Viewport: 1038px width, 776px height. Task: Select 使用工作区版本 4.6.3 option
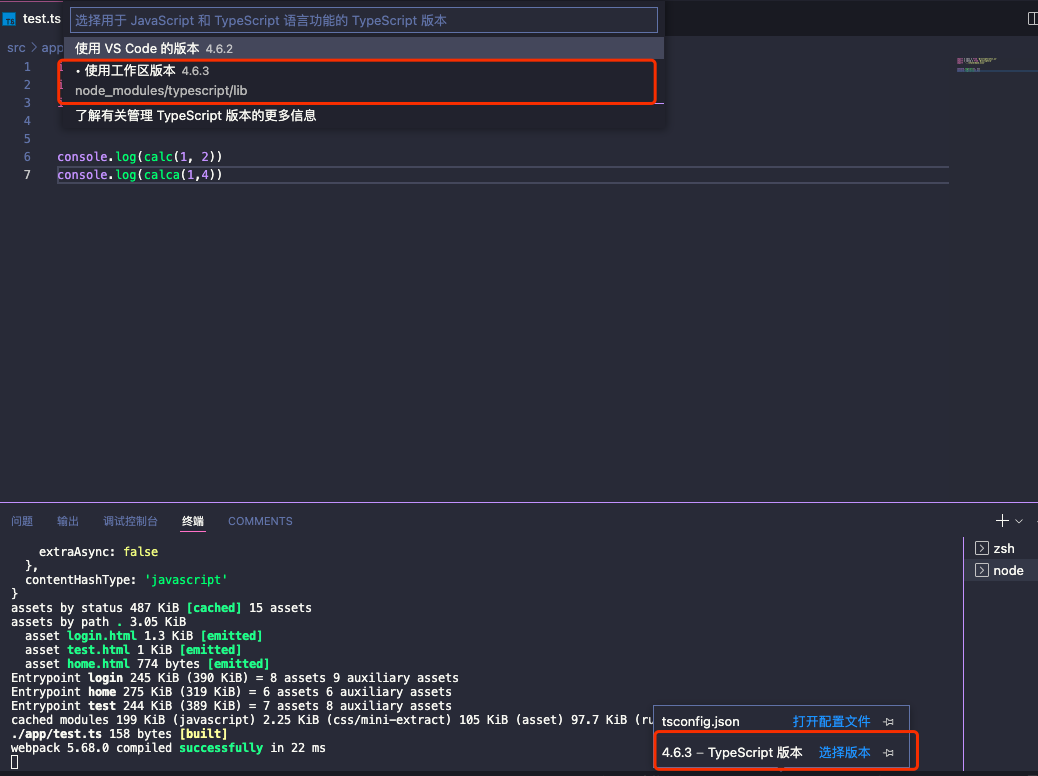363,81
